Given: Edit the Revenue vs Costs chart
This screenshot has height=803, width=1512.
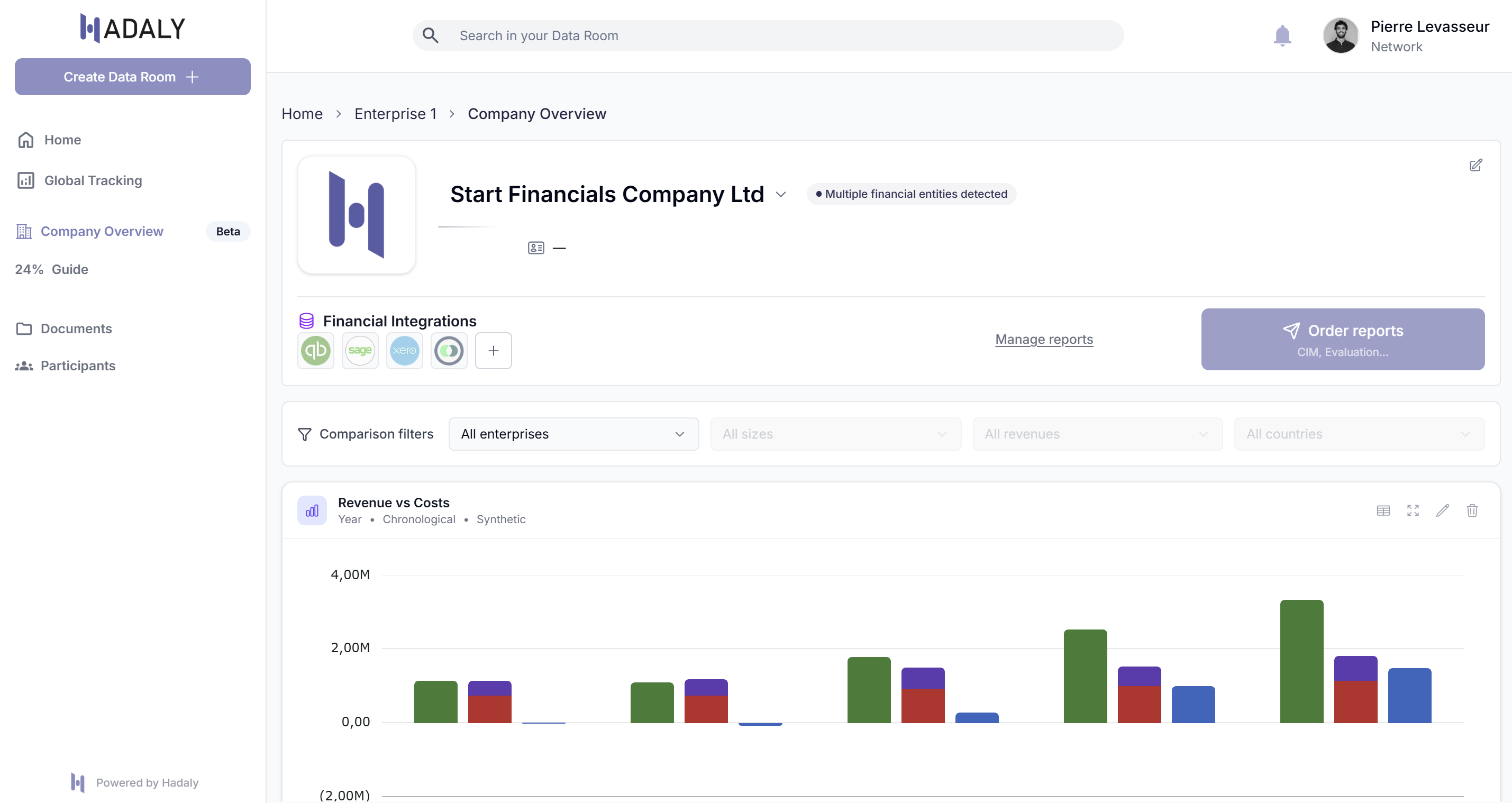Looking at the screenshot, I should (x=1442, y=510).
